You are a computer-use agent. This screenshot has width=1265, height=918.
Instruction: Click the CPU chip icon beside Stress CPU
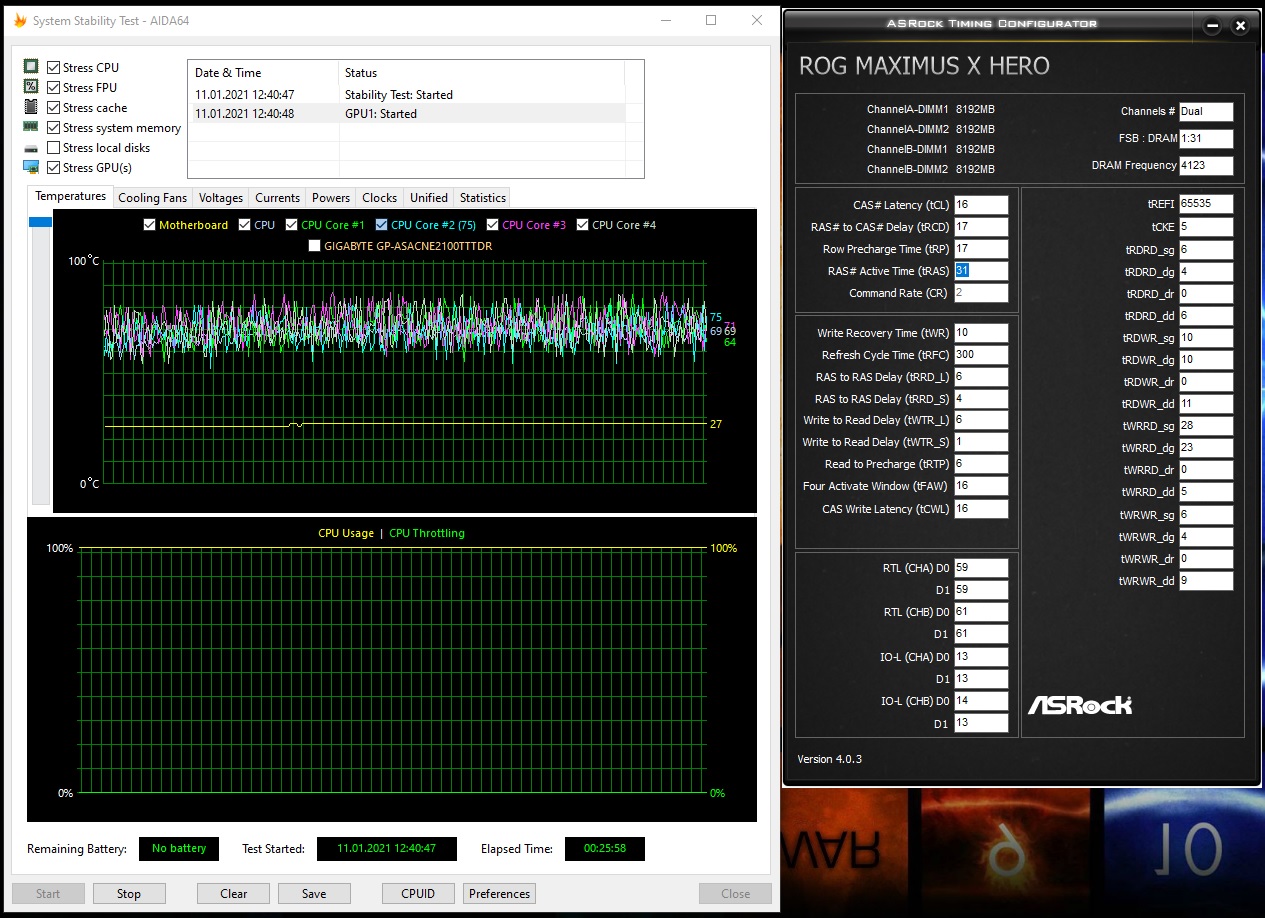point(31,67)
